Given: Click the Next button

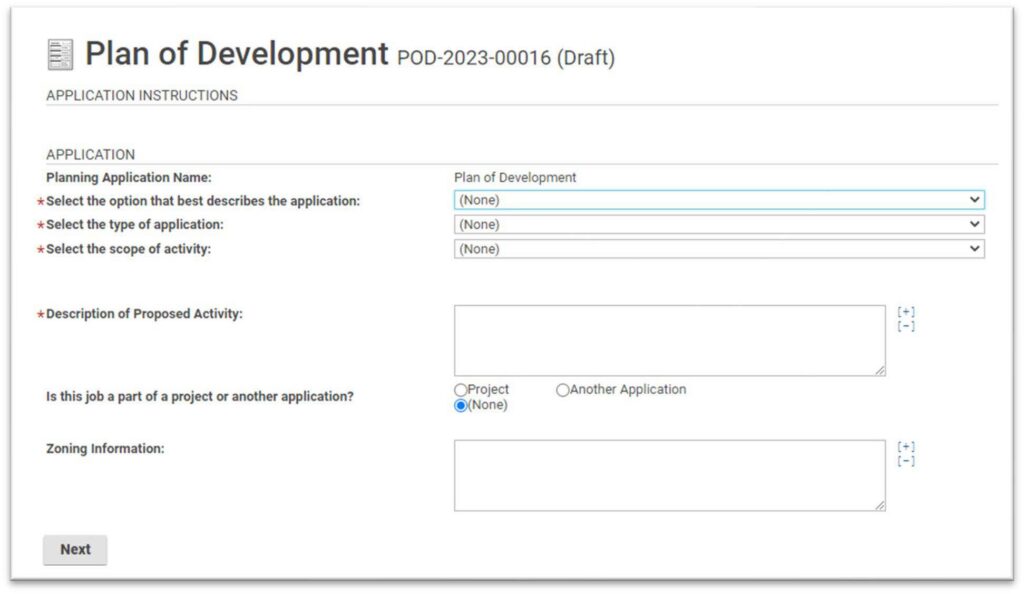Looking at the screenshot, I should tap(75, 549).
